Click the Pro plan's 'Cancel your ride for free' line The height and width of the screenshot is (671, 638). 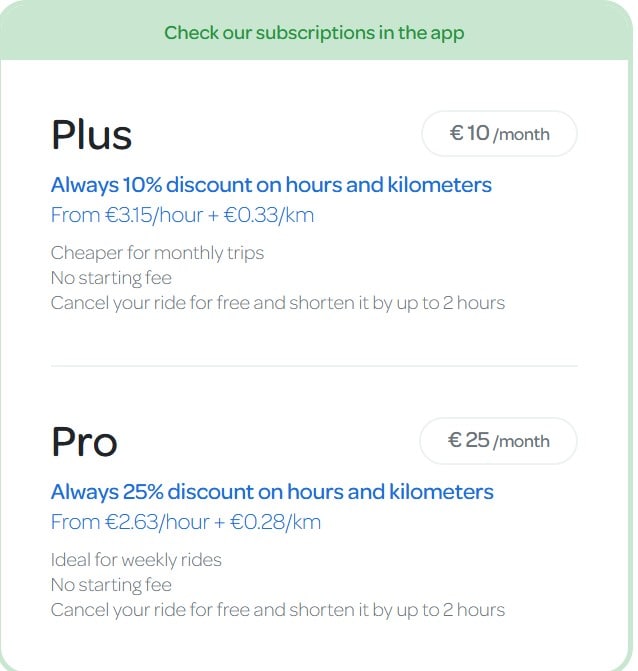tap(277, 609)
